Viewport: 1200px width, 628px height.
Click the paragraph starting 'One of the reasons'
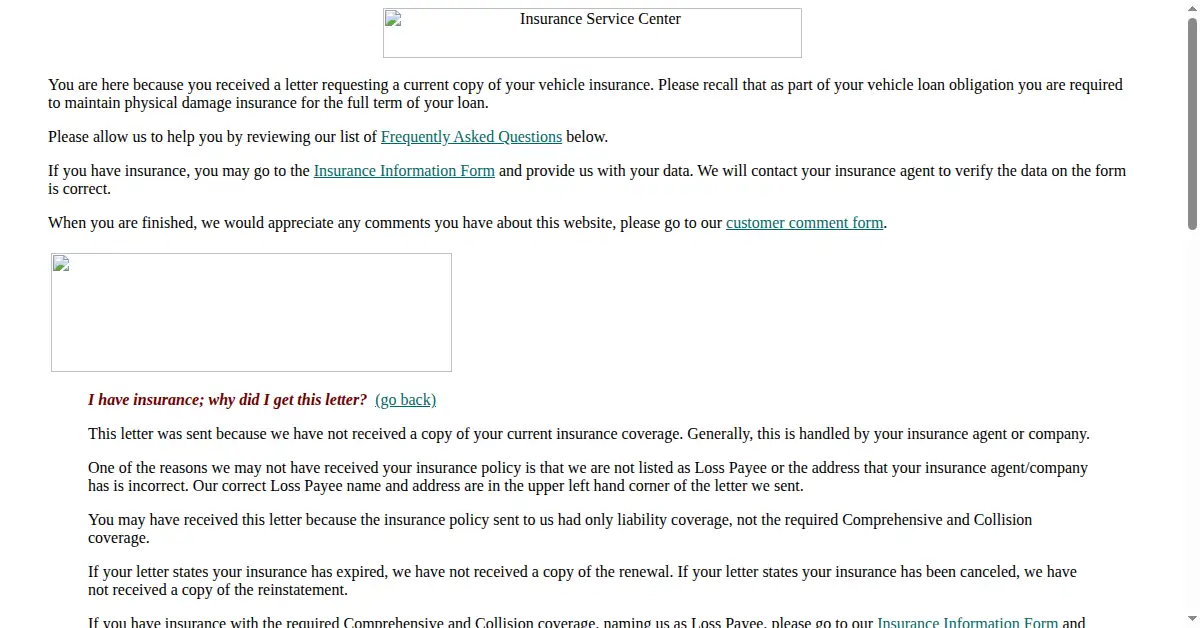(588, 477)
